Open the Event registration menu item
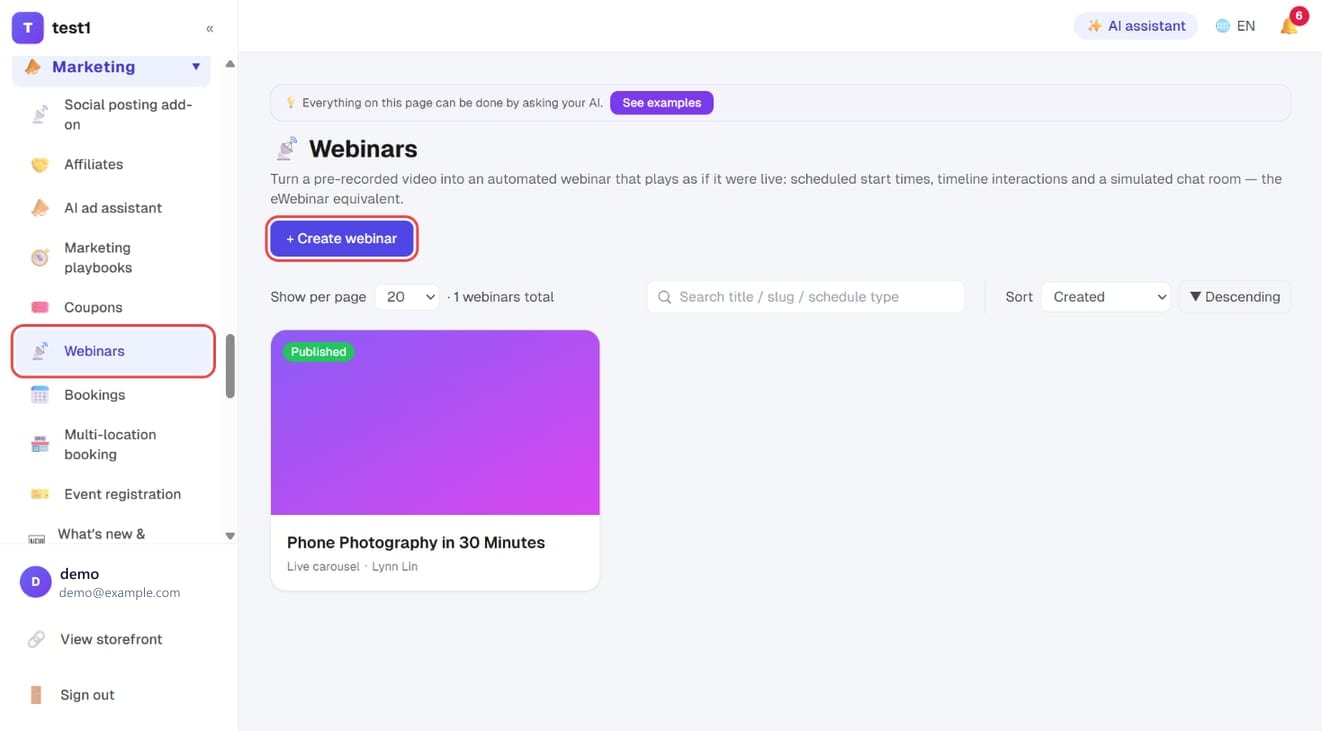Screen dimensions: 1322x731 coord(113,495)
